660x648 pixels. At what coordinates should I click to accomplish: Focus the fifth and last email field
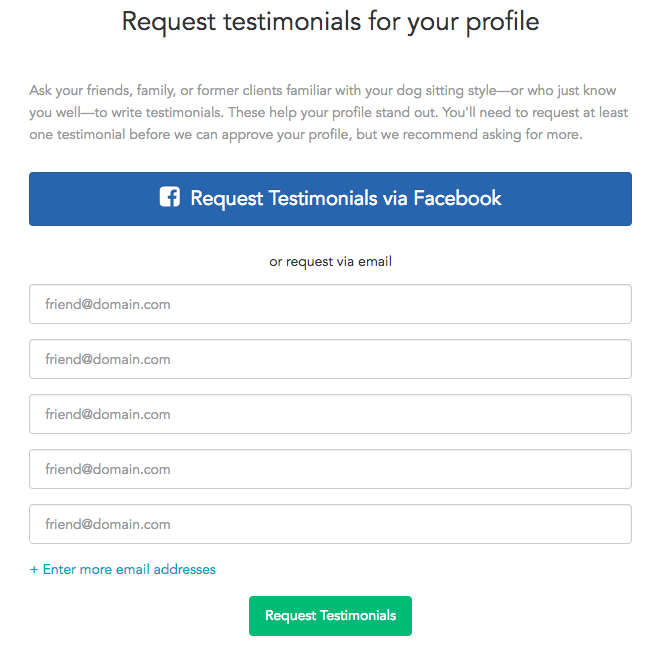(x=330, y=524)
